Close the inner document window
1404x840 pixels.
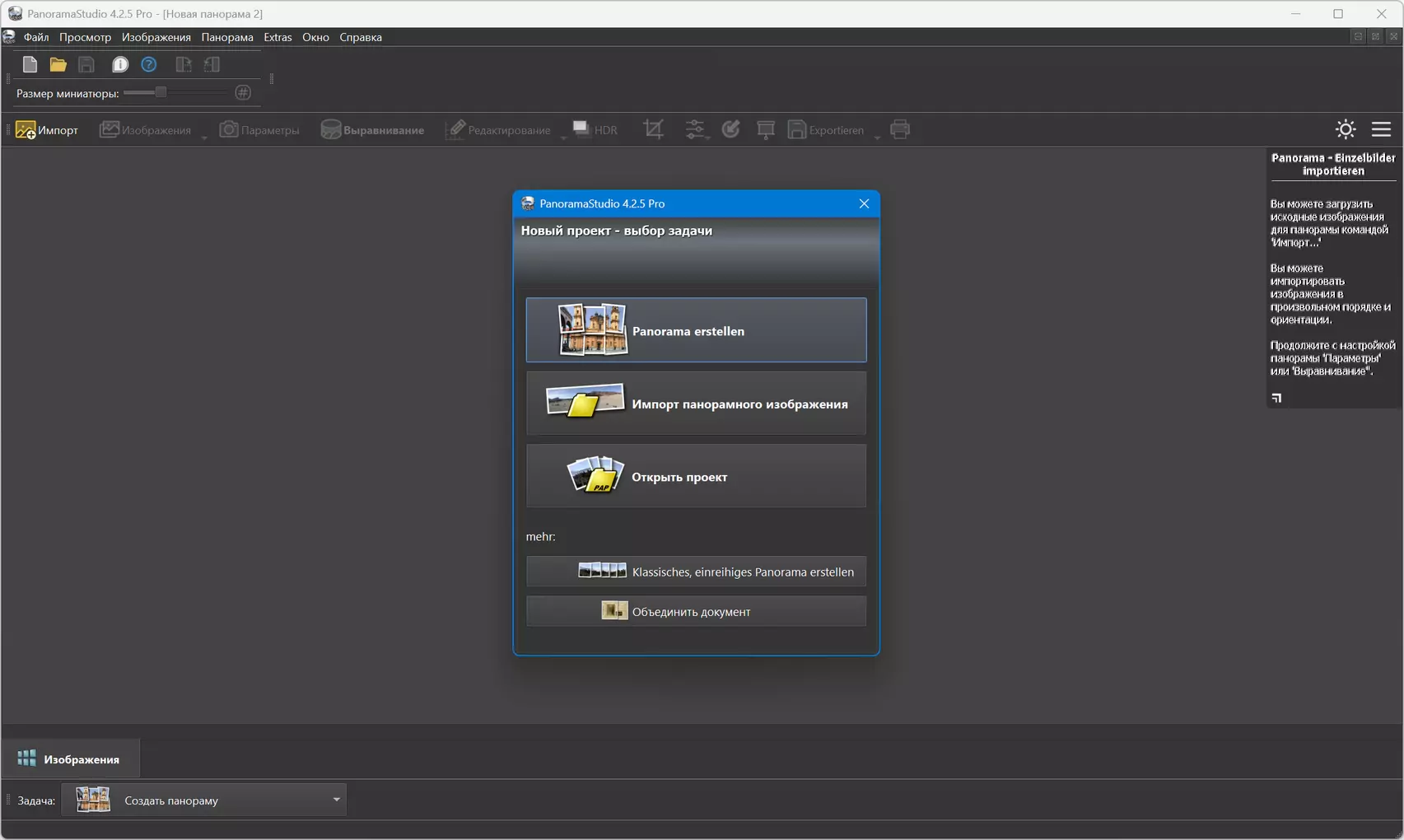pos(1393,36)
